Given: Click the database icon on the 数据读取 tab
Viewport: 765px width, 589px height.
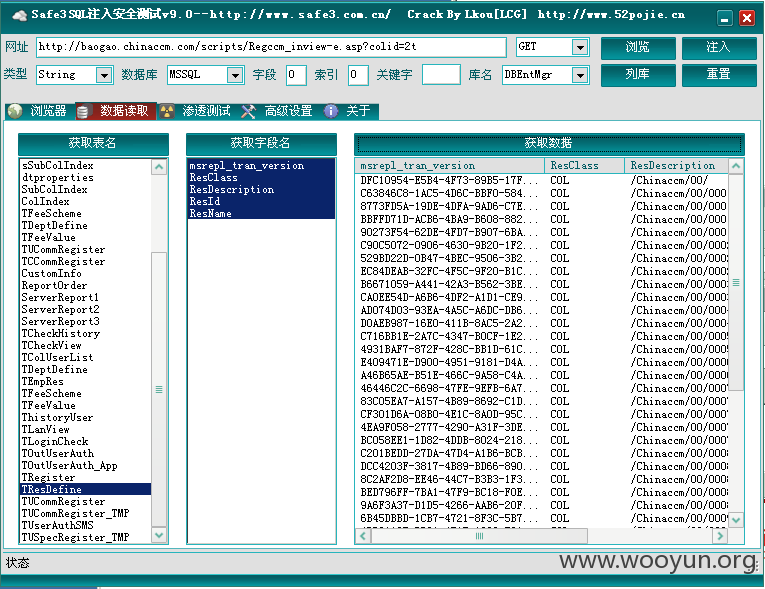Looking at the screenshot, I should click(x=83, y=112).
